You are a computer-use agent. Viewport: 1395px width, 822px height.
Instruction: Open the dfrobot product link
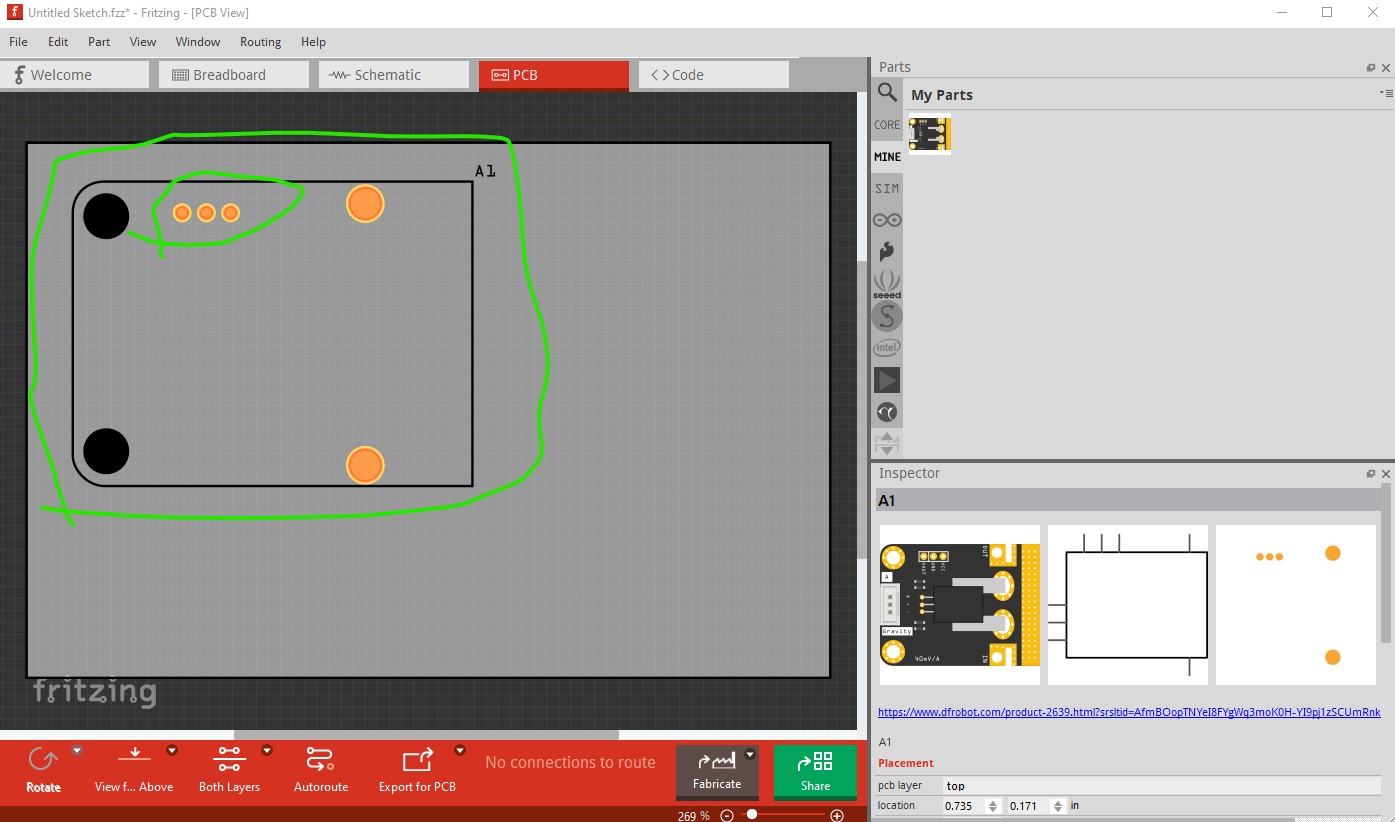coord(1129,712)
